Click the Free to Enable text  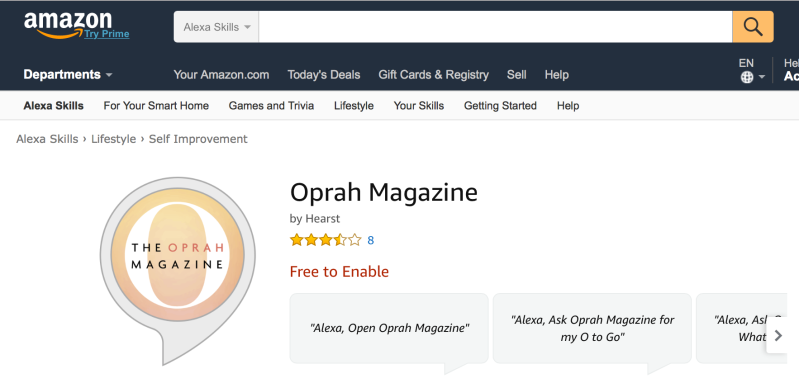339,271
